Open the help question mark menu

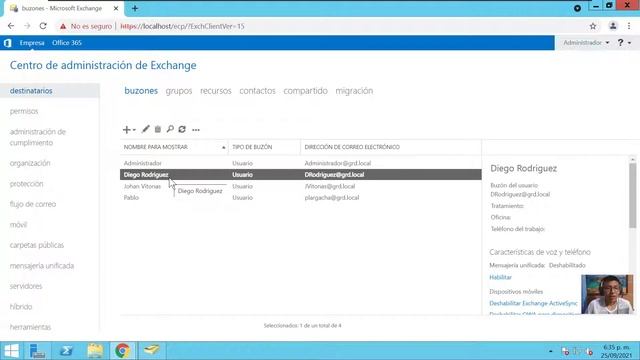point(624,42)
